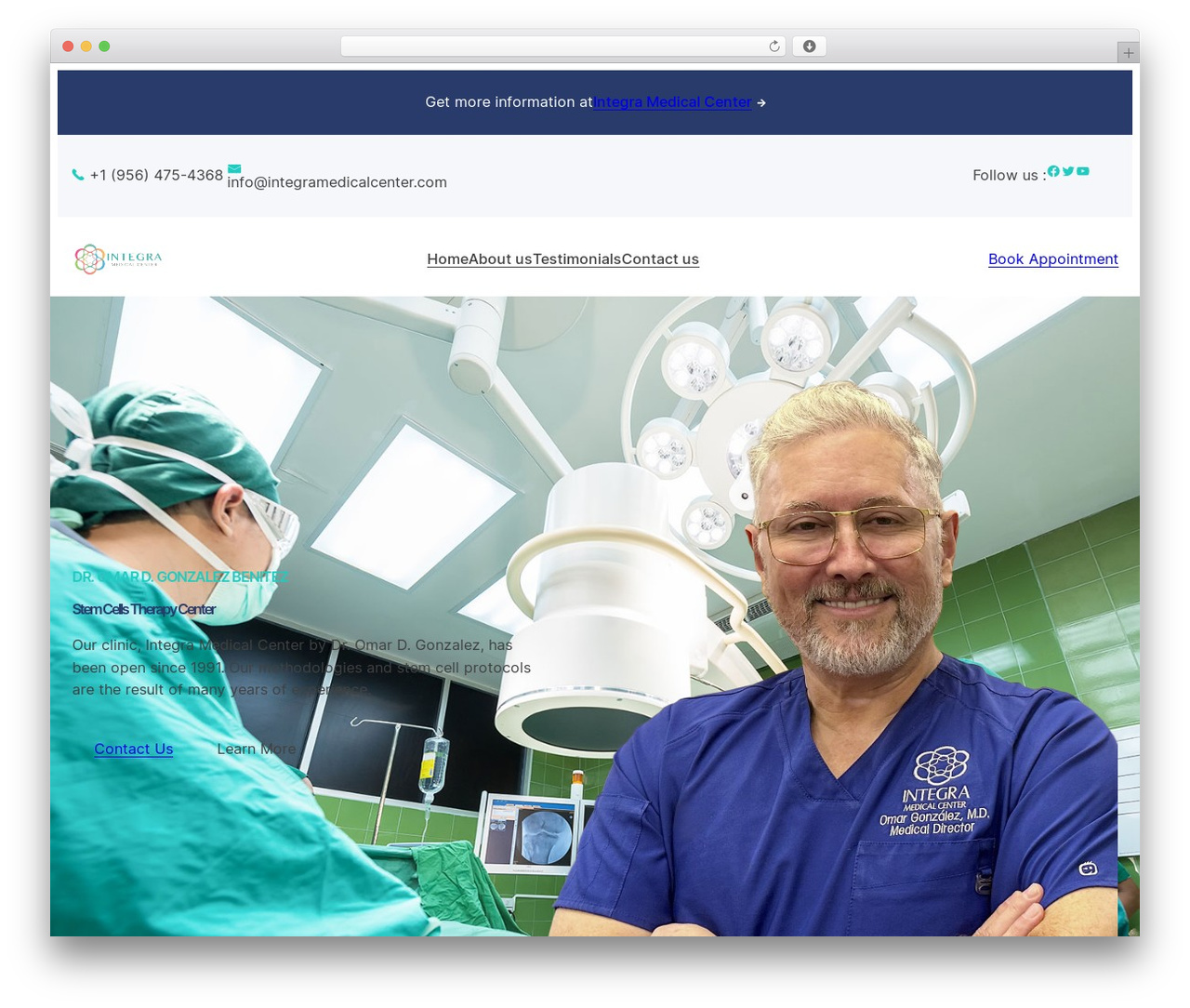Navigate to Contact us in the menu
The image size is (1190, 1008).
tap(660, 259)
